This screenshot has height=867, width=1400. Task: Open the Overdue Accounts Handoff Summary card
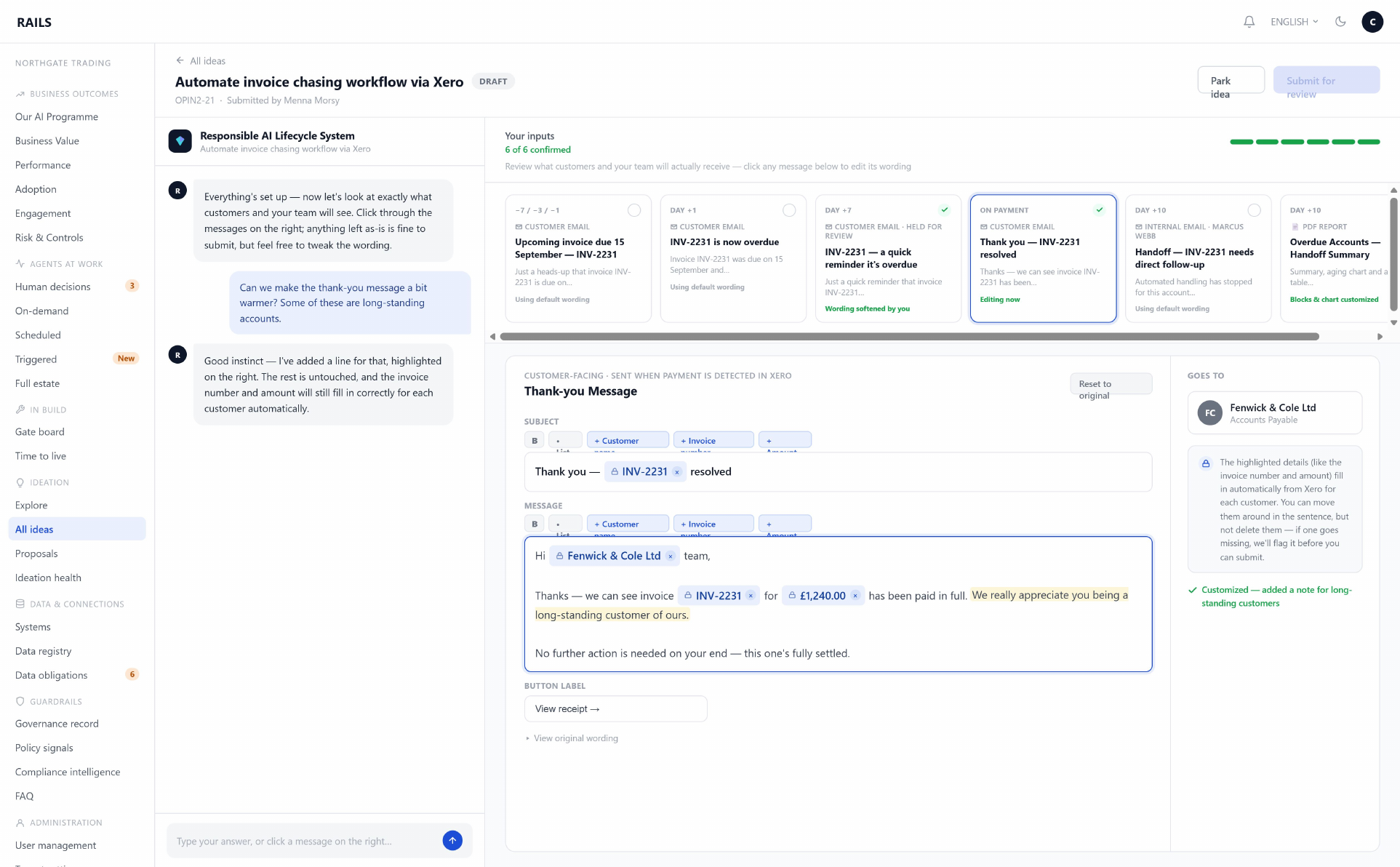1335,258
